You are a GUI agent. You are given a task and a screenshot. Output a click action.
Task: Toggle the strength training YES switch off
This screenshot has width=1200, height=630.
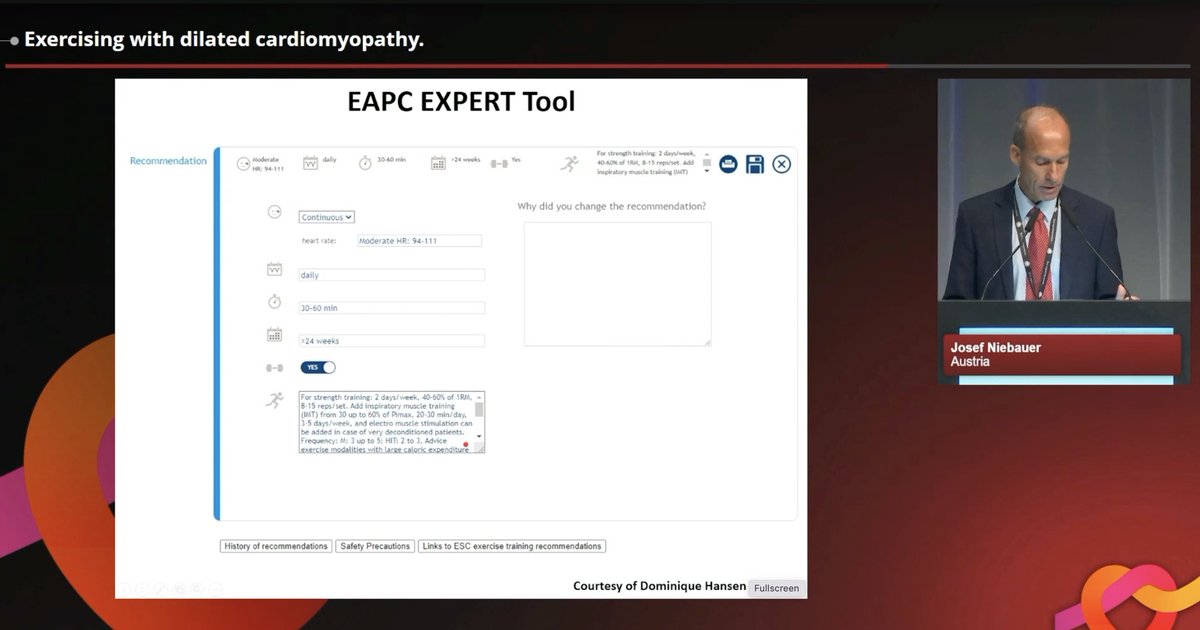[x=318, y=367]
